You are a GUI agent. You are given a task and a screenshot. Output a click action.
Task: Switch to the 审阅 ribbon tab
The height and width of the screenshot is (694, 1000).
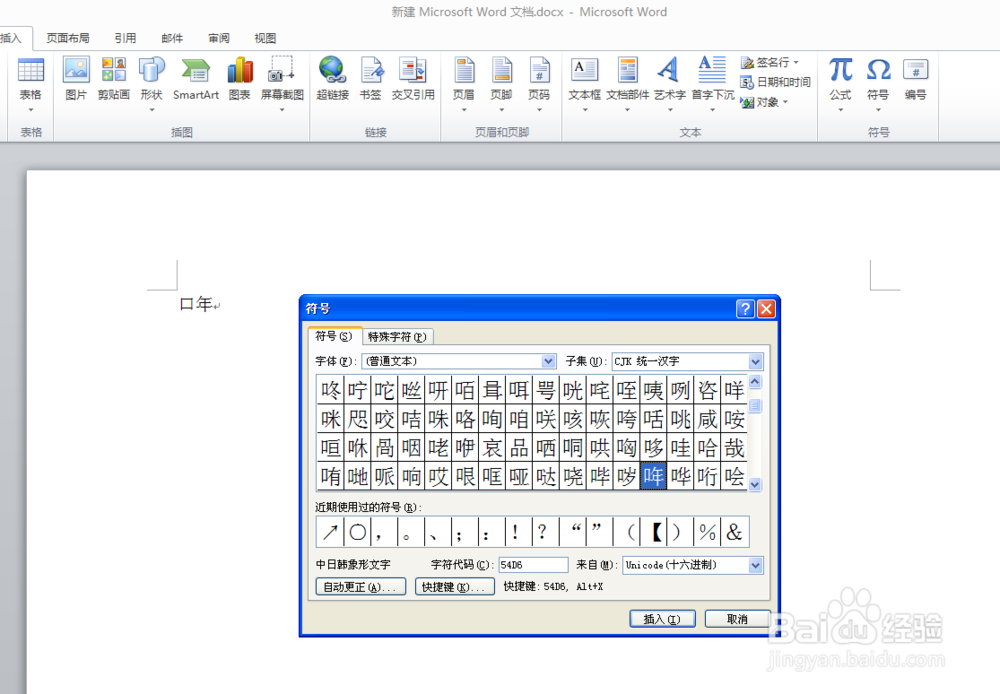[219, 38]
